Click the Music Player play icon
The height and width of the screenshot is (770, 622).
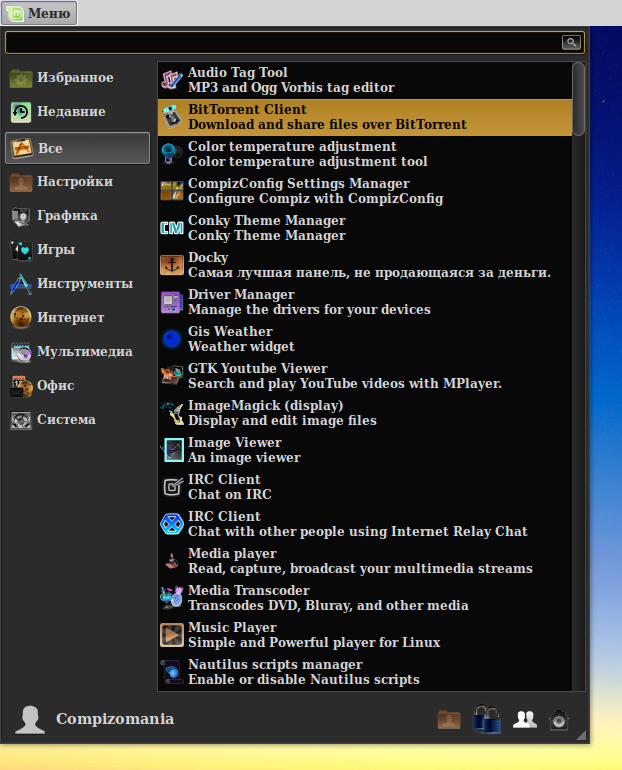(172, 634)
